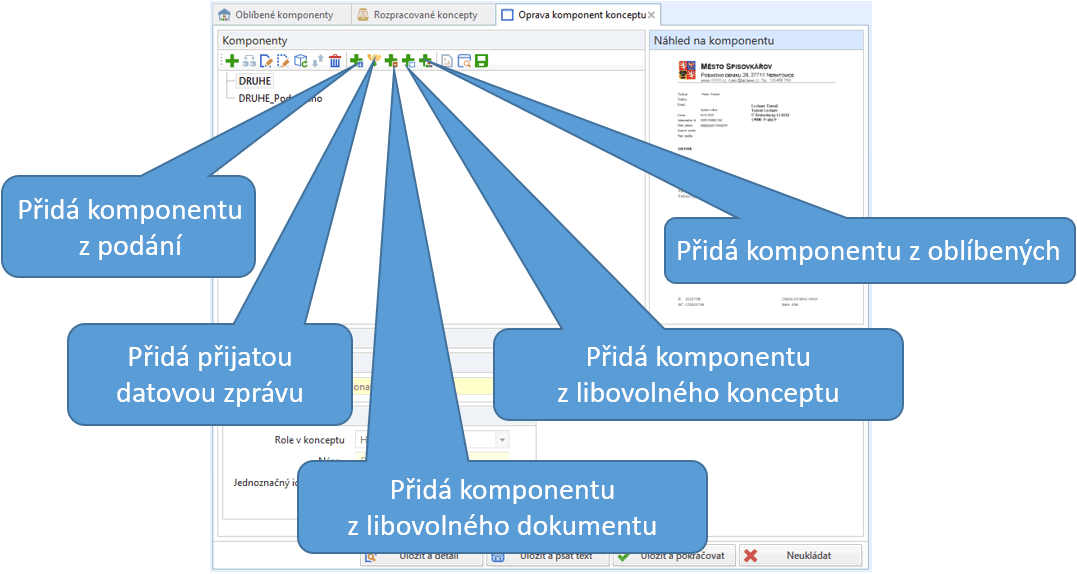
Task: Open the Role v konceptu dropdown
Action: click(x=502, y=440)
